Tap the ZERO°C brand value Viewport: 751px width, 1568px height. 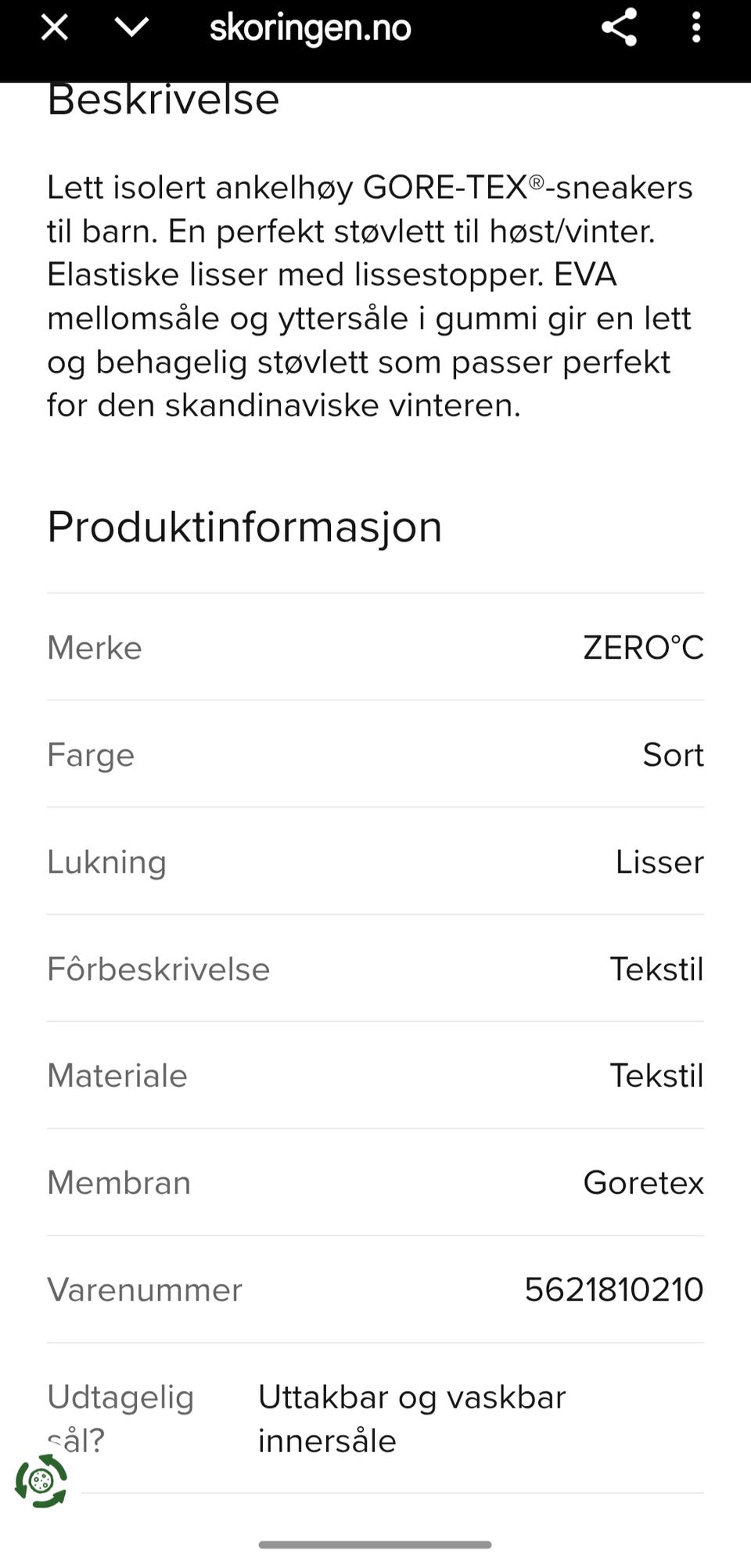(x=643, y=648)
